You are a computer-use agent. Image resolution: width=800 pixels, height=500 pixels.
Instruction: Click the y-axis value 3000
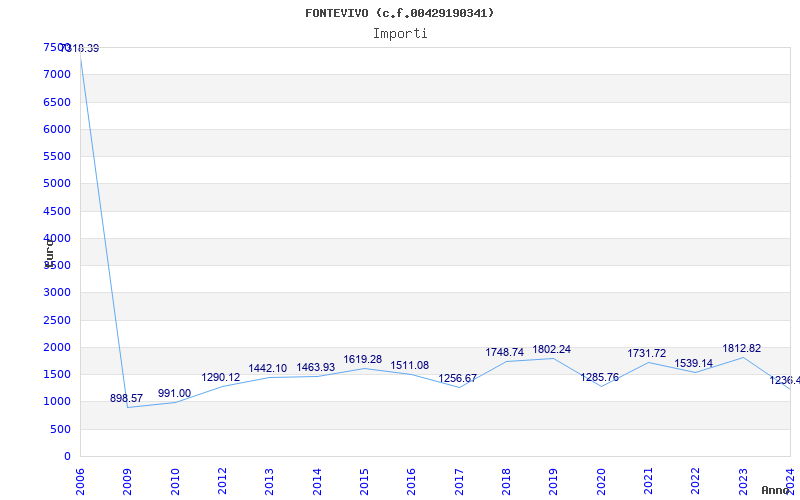pyautogui.click(x=57, y=293)
